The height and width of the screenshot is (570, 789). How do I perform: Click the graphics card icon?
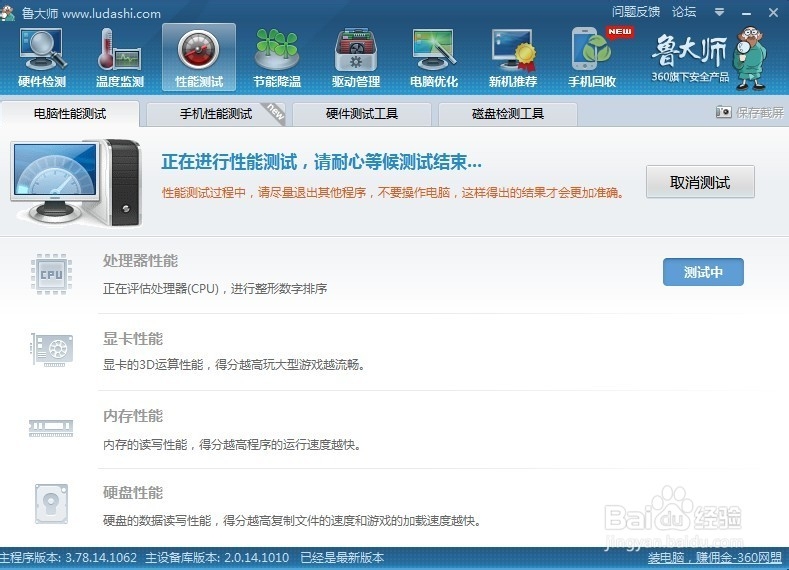(52, 350)
